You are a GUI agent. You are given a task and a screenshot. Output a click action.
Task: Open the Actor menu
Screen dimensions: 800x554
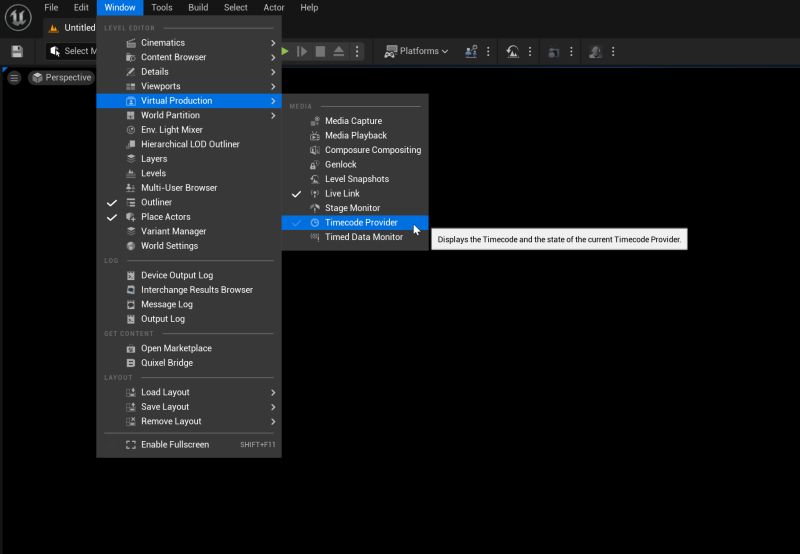tap(274, 8)
